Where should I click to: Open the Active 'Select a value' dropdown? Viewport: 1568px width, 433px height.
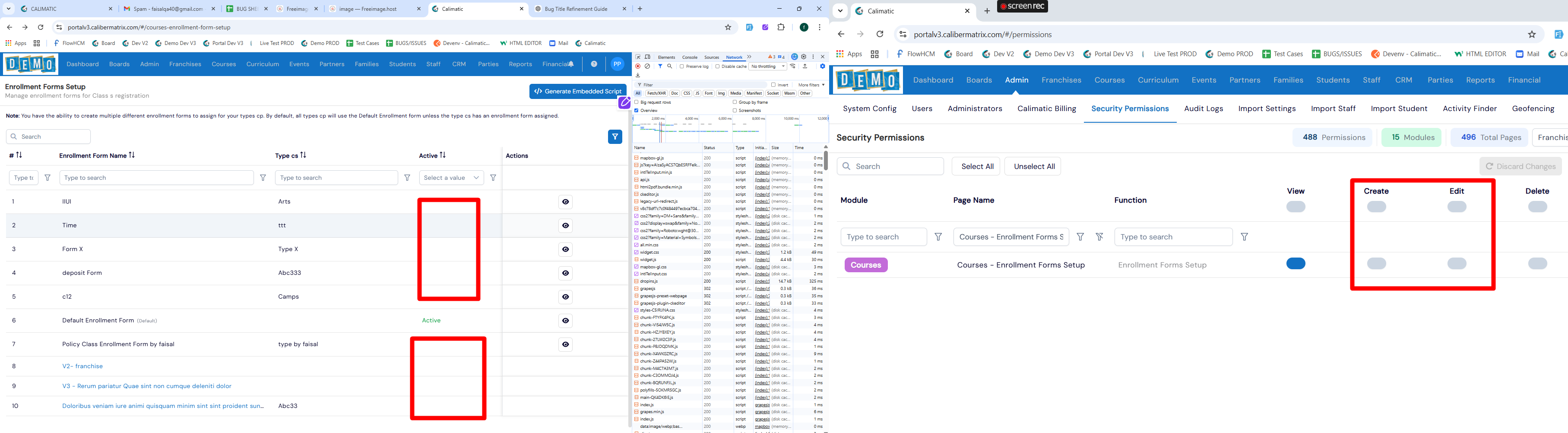pos(452,178)
